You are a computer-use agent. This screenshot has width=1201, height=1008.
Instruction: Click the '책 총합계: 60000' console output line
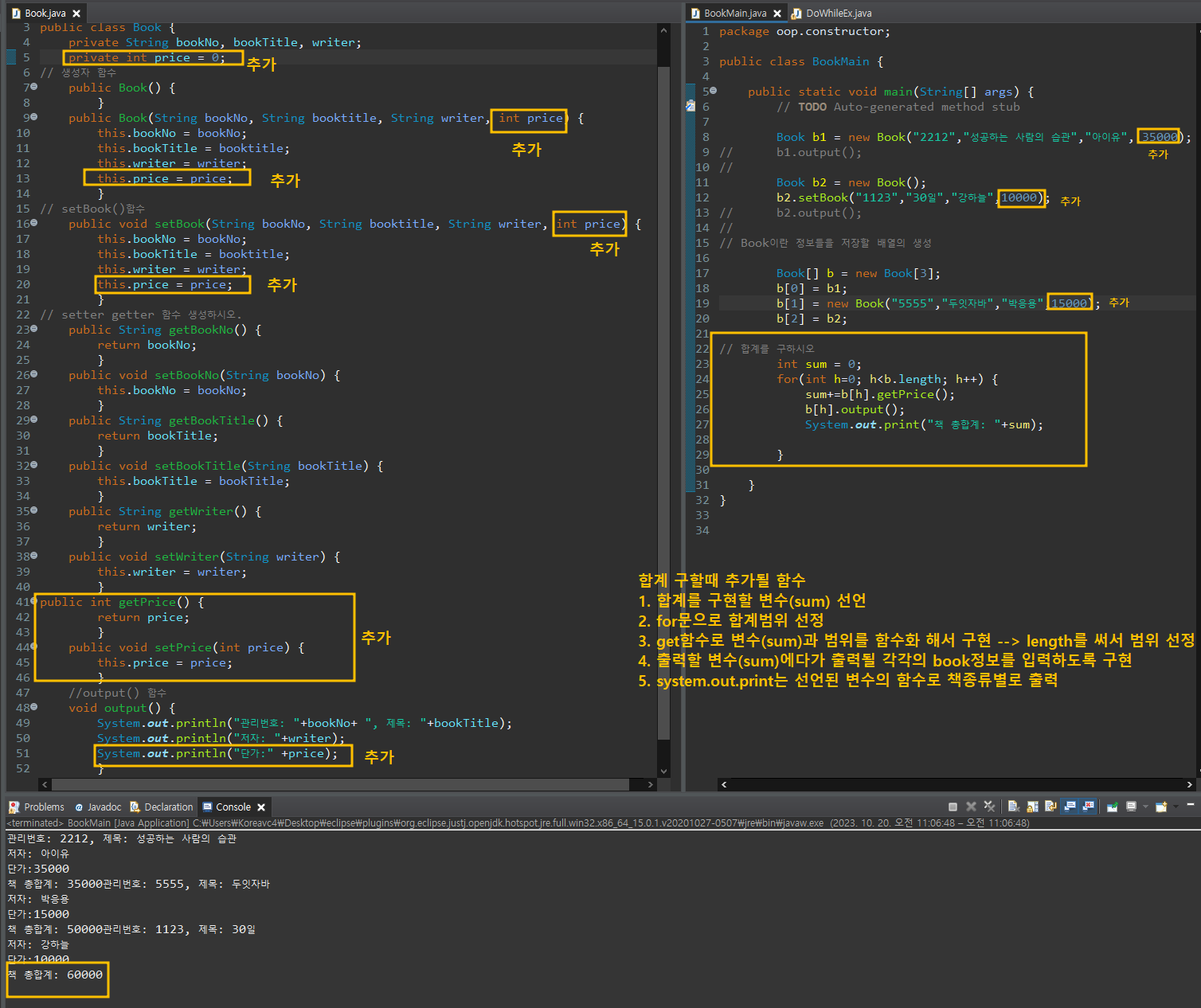[55, 974]
